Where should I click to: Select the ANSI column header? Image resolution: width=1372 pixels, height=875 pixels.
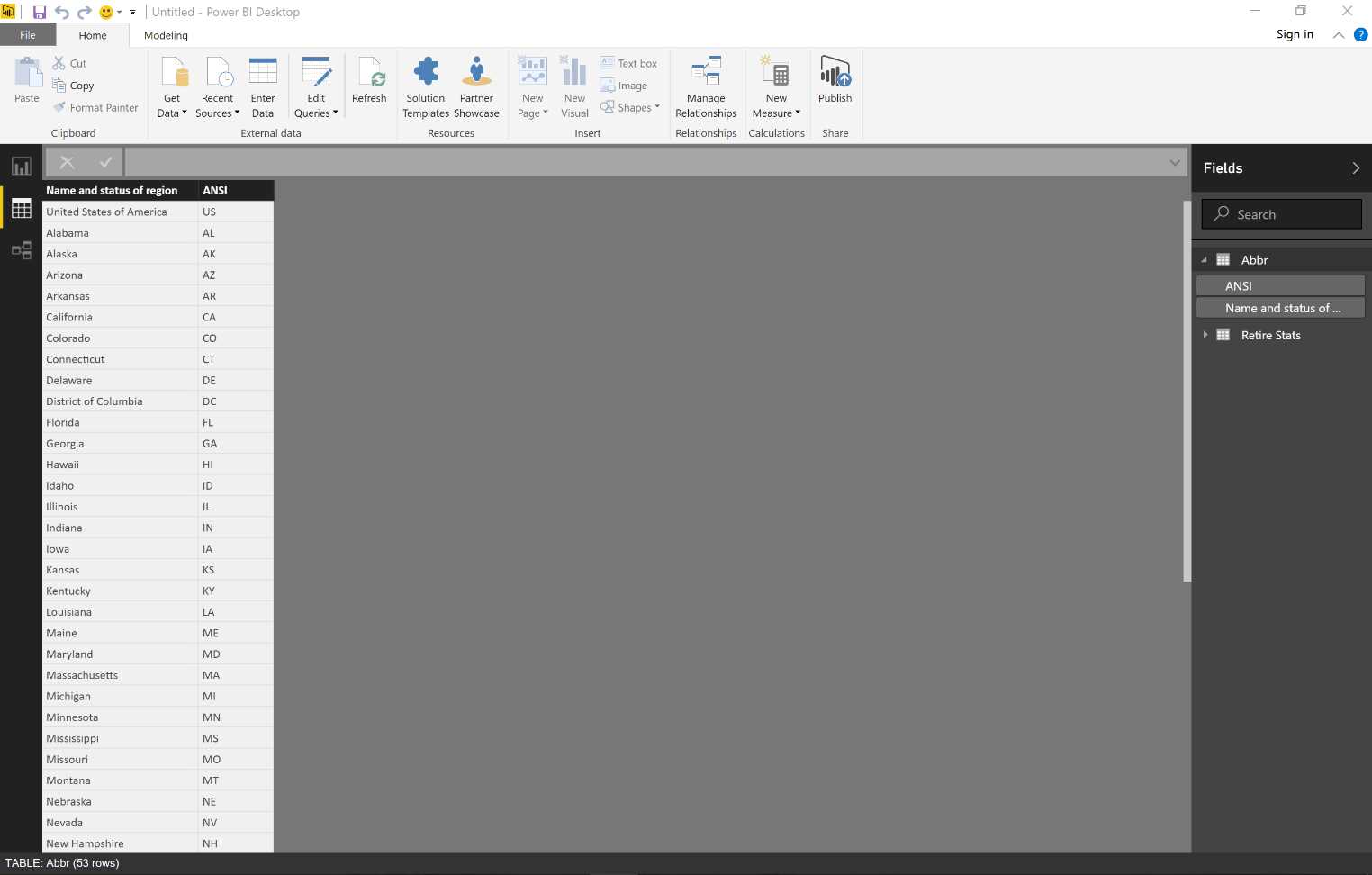pyautogui.click(x=236, y=190)
